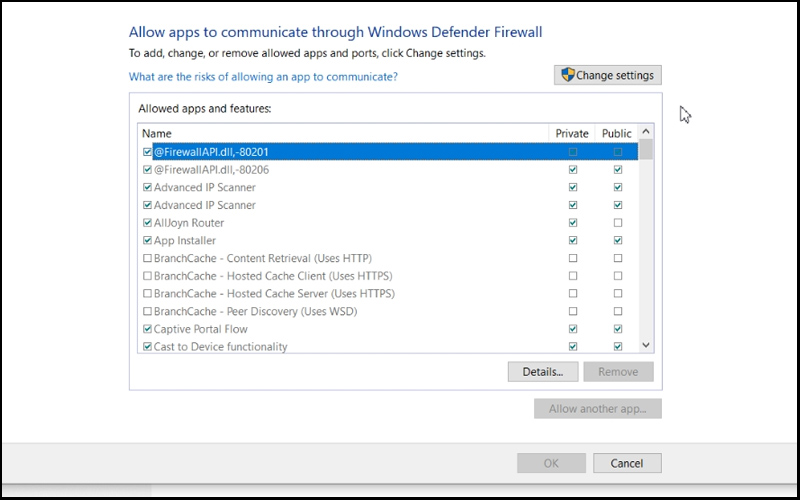Click the Remove button
The image size is (800, 500).
pos(618,372)
